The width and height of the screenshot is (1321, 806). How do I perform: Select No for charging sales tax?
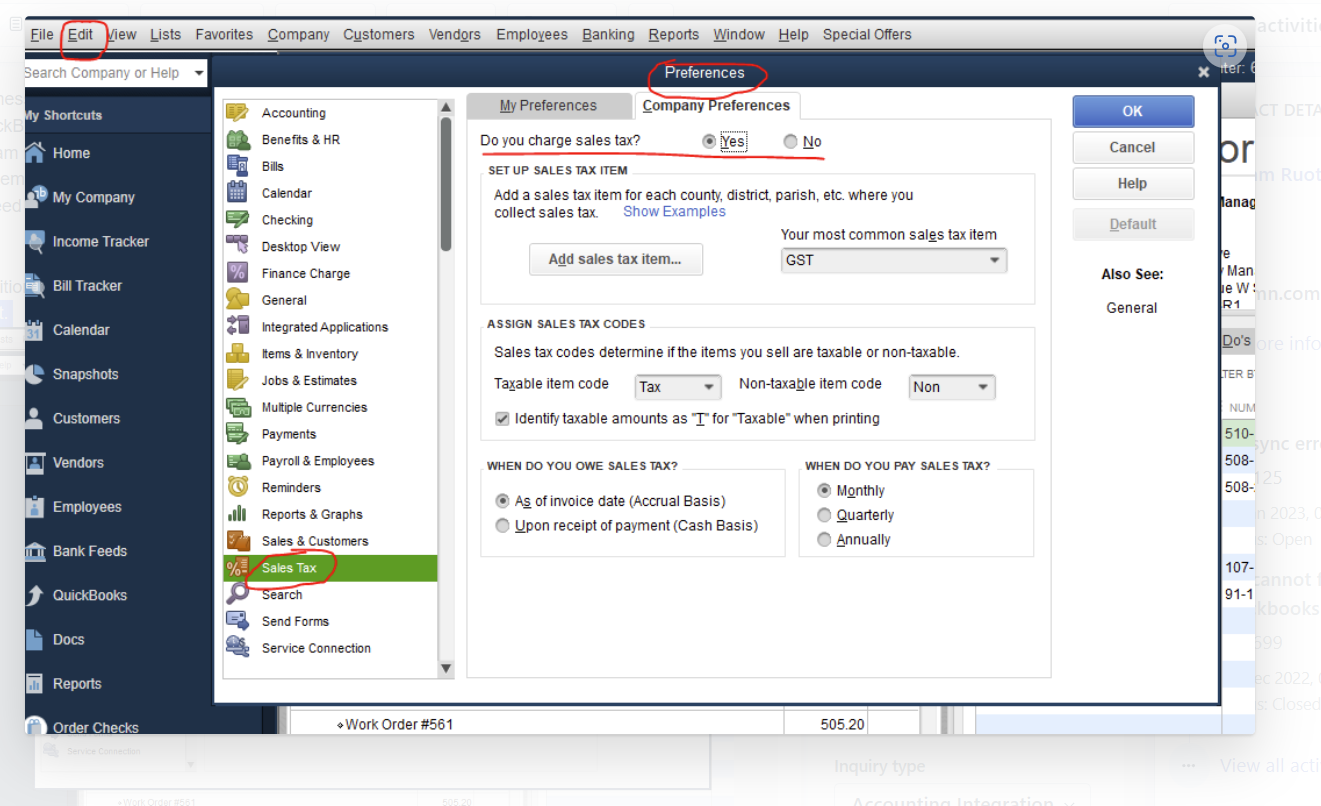tap(790, 141)
